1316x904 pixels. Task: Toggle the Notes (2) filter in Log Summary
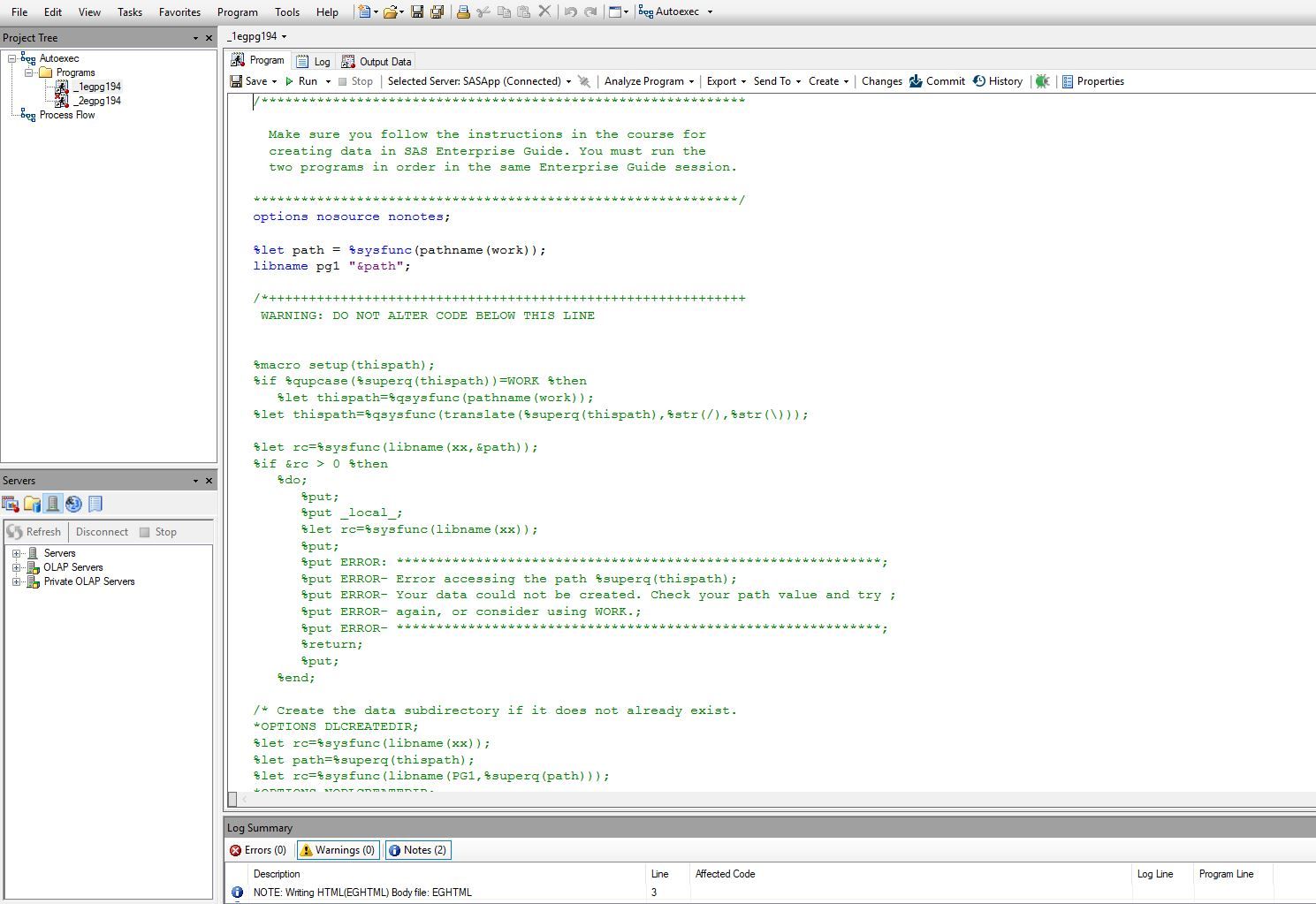point(417,849)
